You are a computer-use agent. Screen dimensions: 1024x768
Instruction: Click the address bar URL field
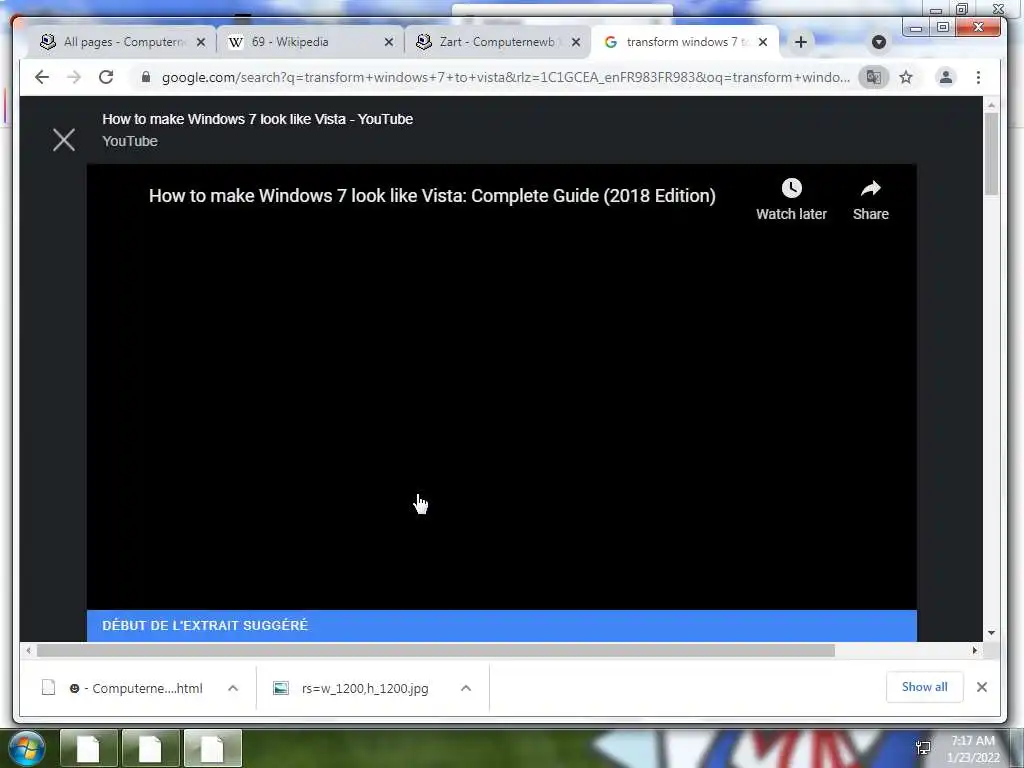[x=505, y=78]
